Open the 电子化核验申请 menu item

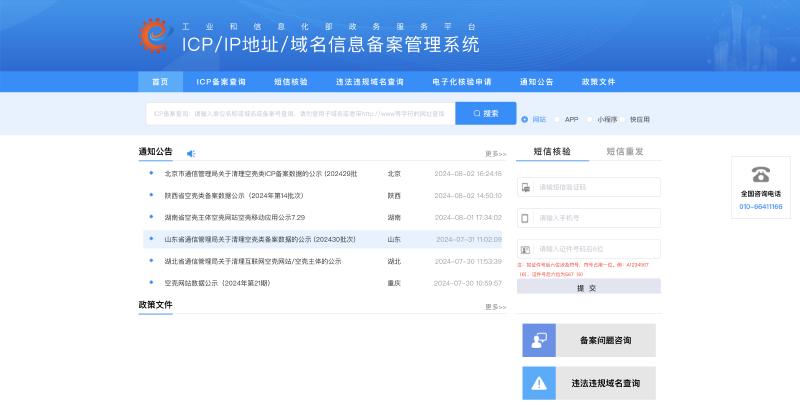(461, 82)
